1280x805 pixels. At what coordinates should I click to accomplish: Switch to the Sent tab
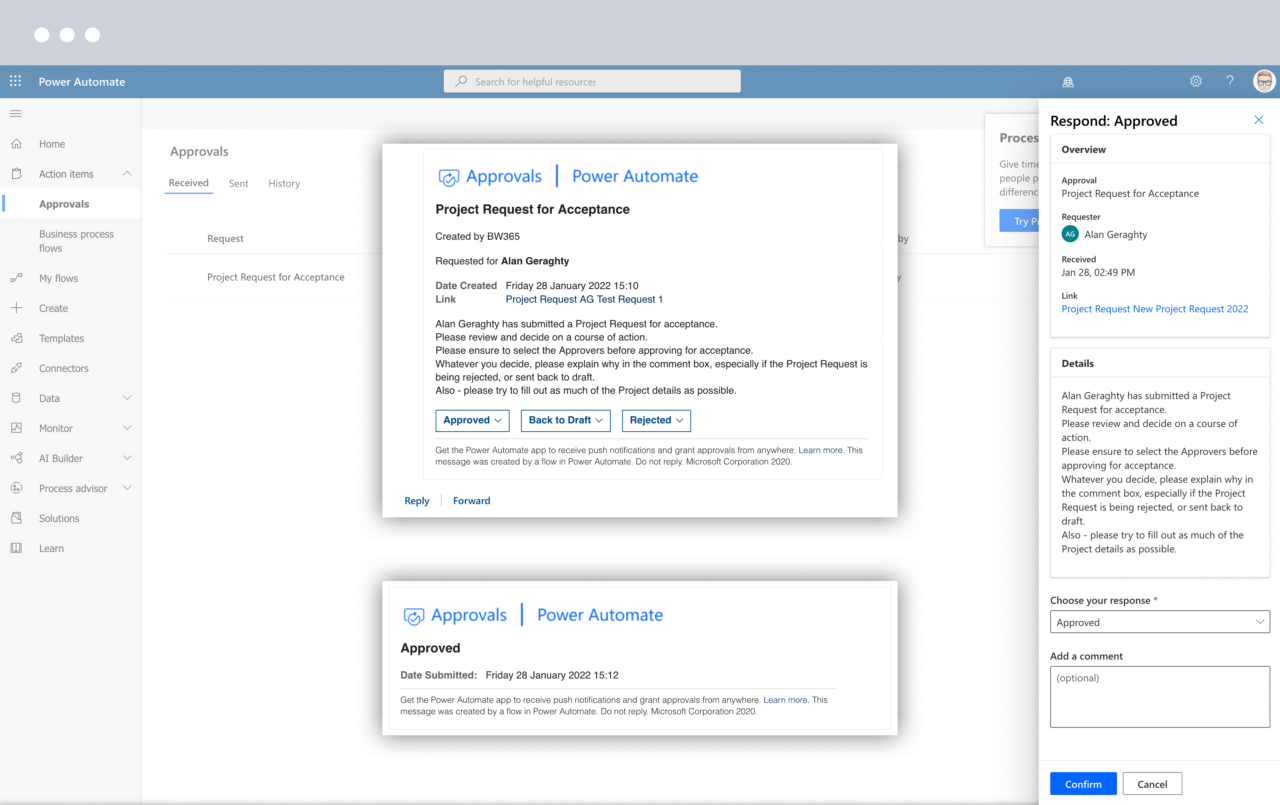pos(238,183)
